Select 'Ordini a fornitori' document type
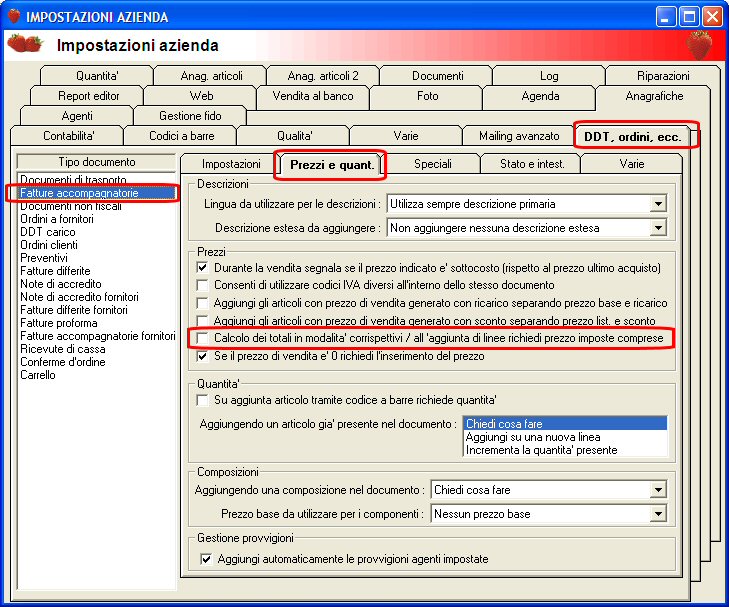The image size is (729, 607). (x=97, y=218)
